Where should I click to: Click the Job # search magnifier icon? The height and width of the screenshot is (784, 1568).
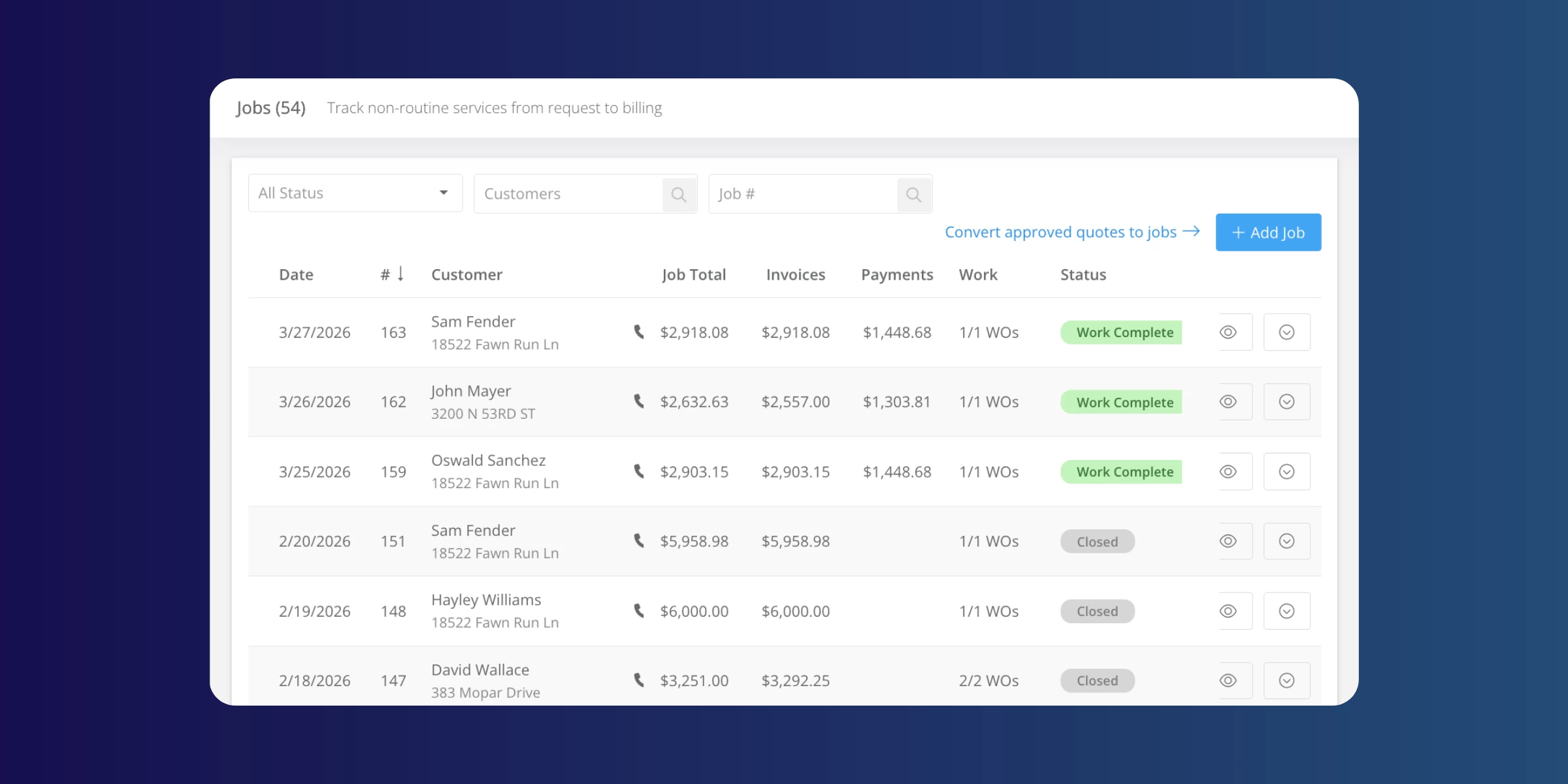[913, 194]
